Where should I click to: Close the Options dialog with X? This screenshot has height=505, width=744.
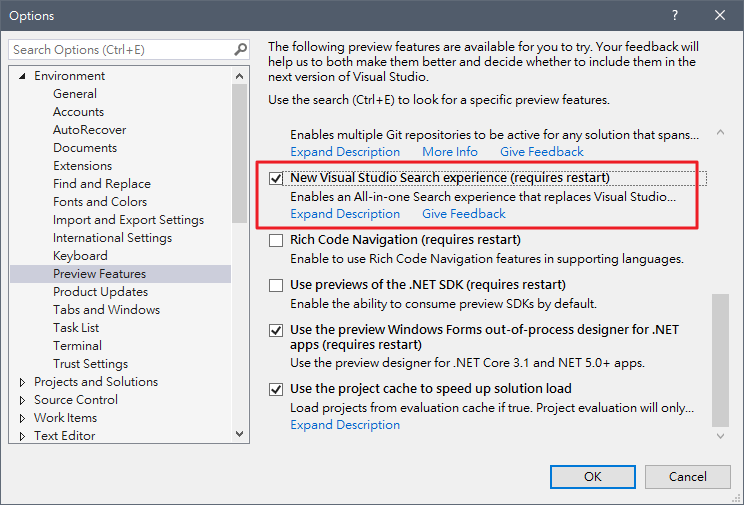[719, 15]
